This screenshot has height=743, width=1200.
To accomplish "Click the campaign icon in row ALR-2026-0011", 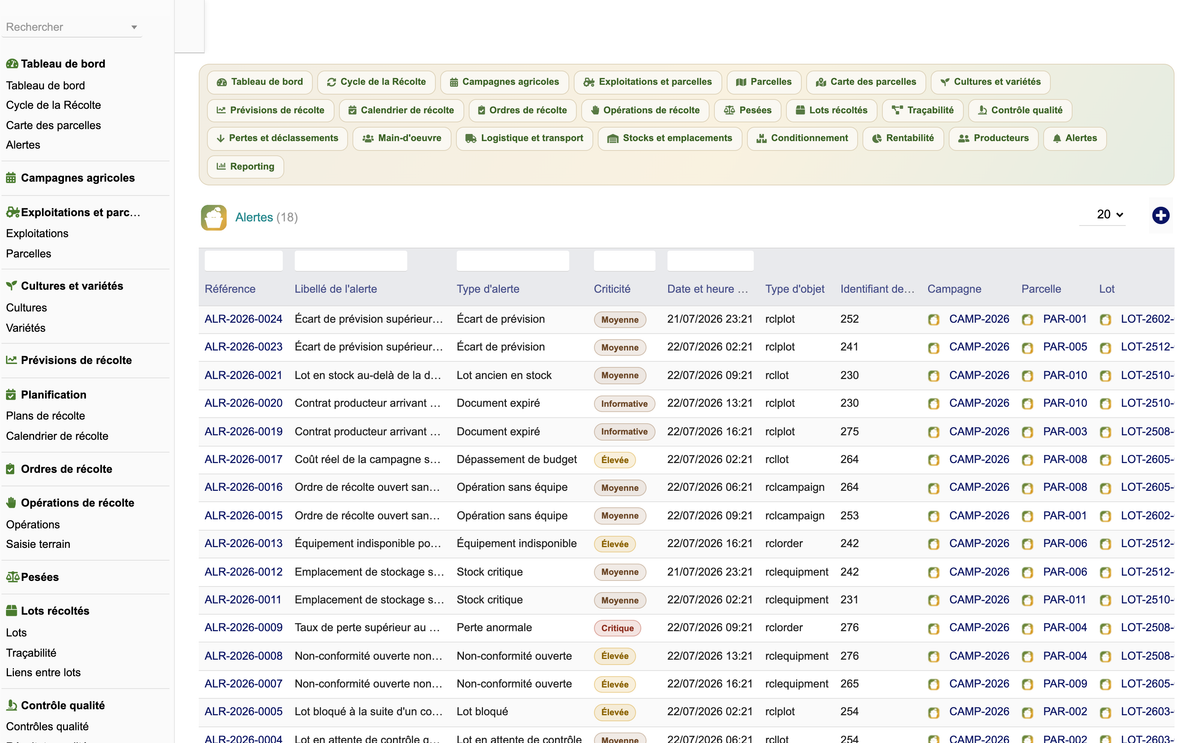I will pyautogui.click(x=934, y=600).
